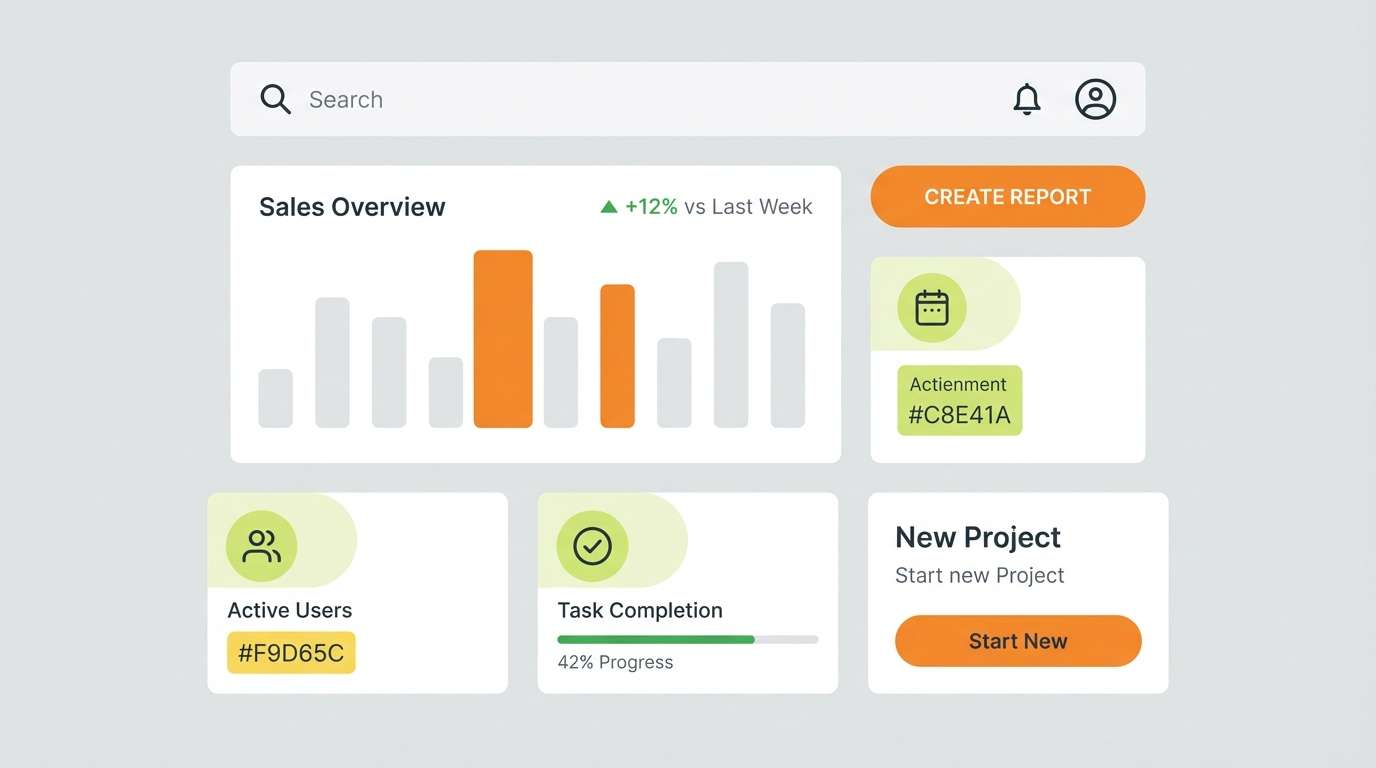Click the green upward triangle indicator
Viewport: 1376px width, 768px height.
(x=609, y=206)
